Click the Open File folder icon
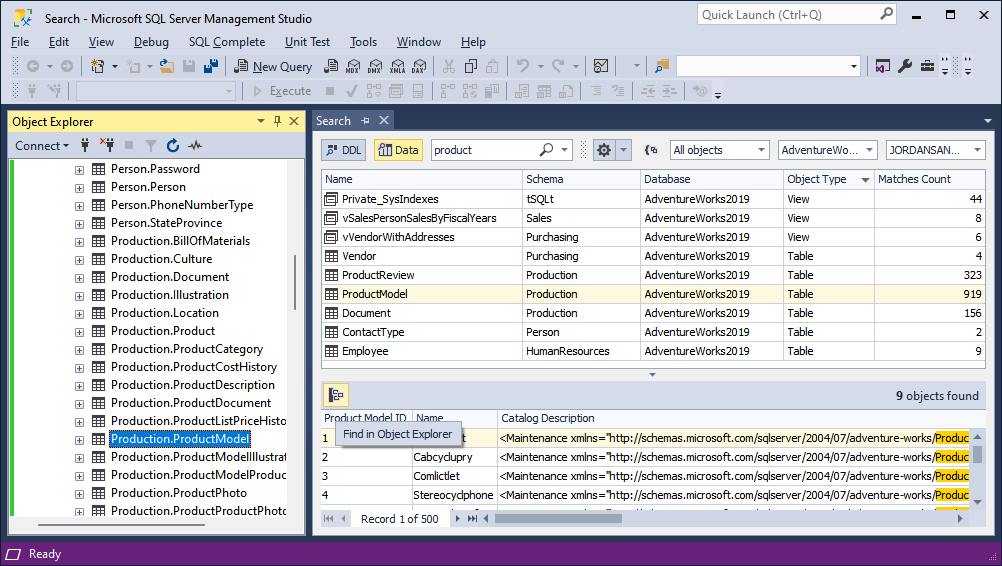This screenshot has width=1002, height=566. pos(167,66)
